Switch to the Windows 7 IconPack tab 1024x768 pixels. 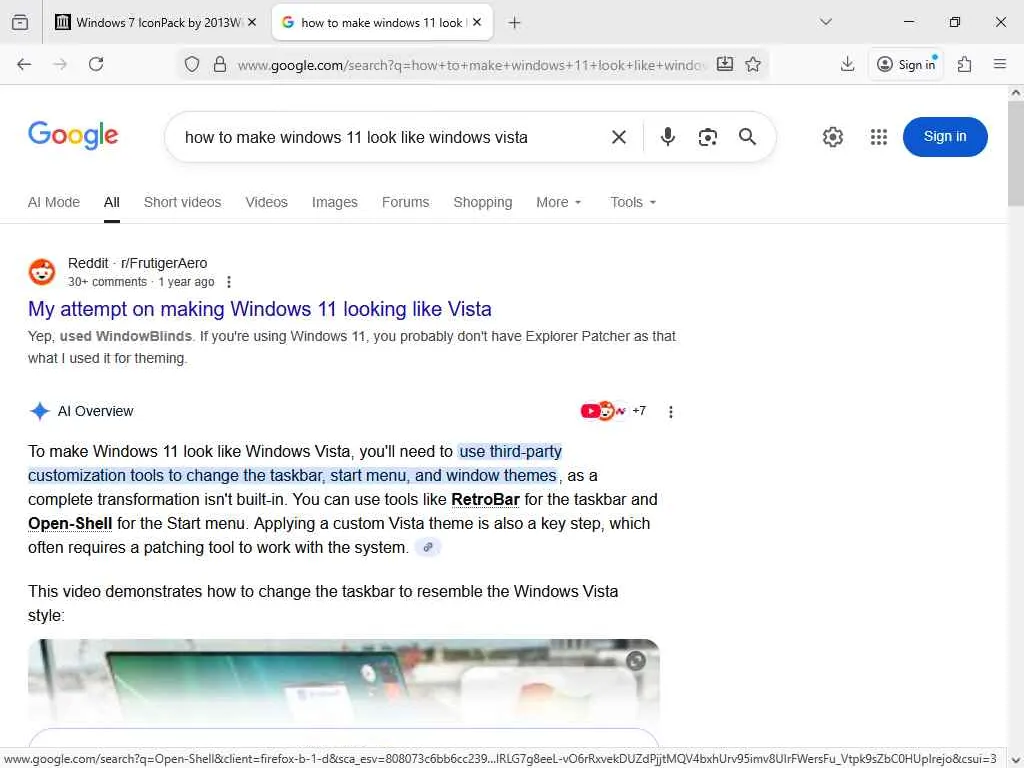pyautogui.click(x=155, y=22)
